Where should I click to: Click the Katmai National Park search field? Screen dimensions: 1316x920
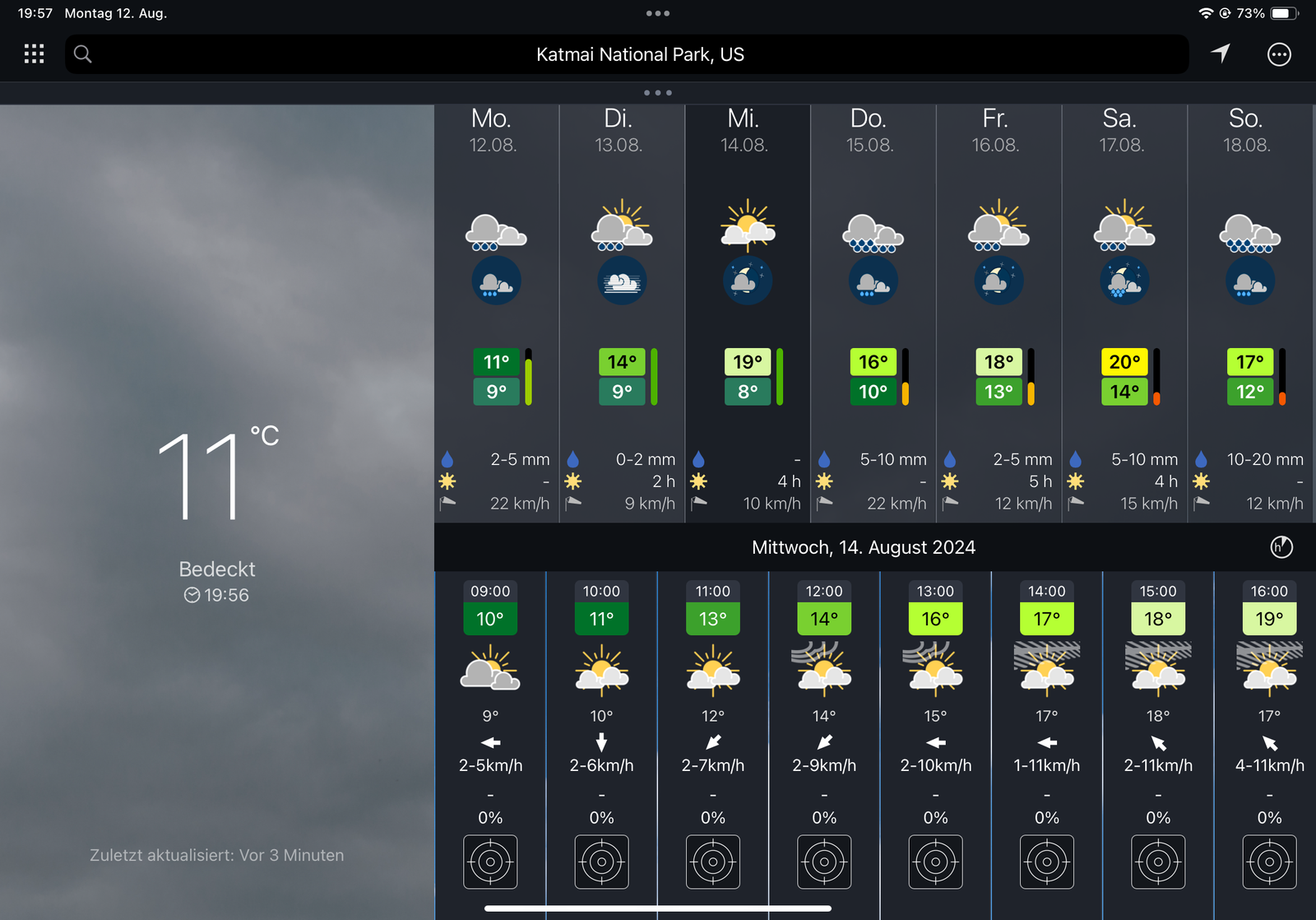point(627,54)
